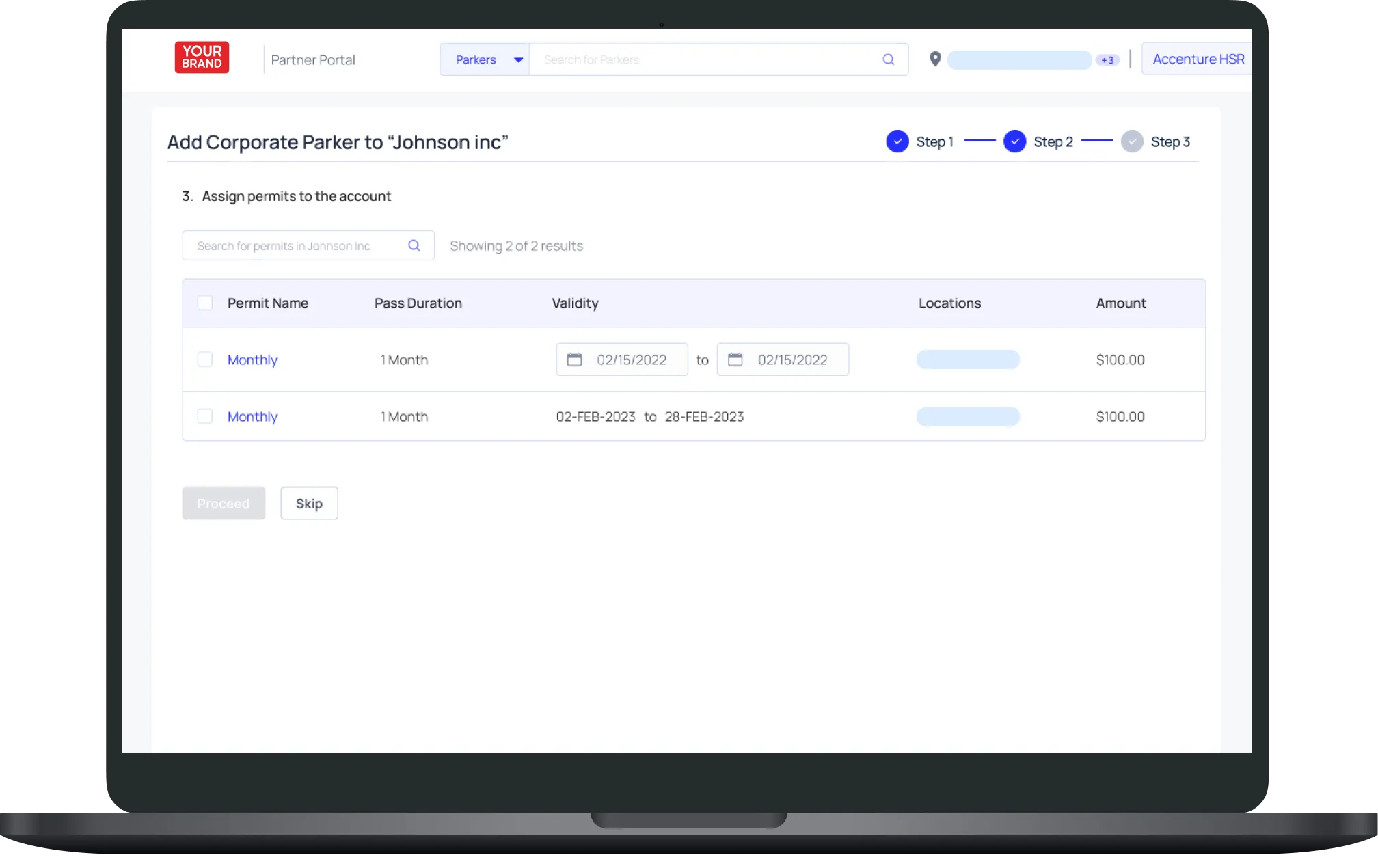Click the greyed Step 3 circle
Viewport: 1378px width, 868px height.
(x=1132, y=141)
